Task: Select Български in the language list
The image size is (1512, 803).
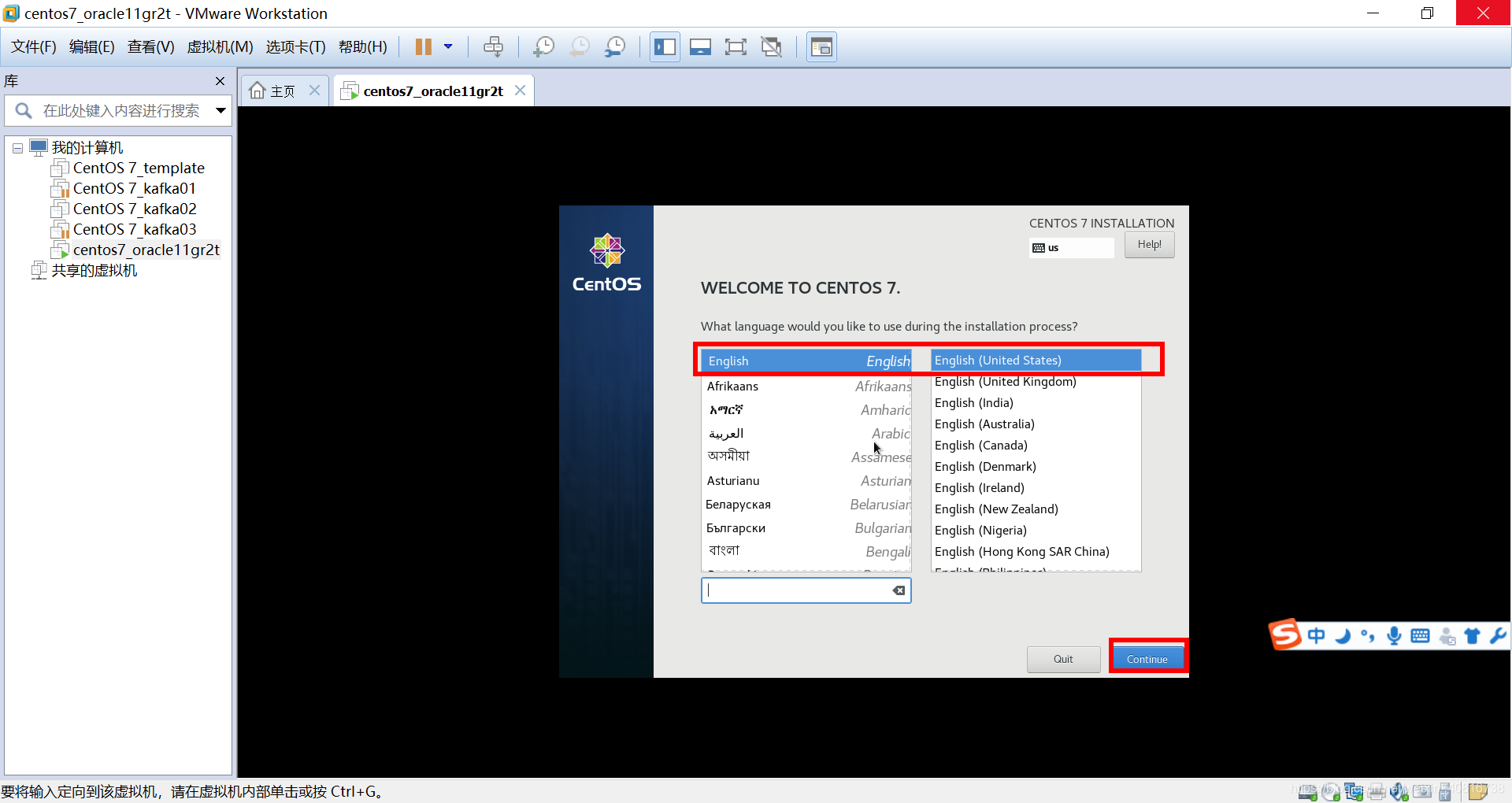Action: click(806, 528)
